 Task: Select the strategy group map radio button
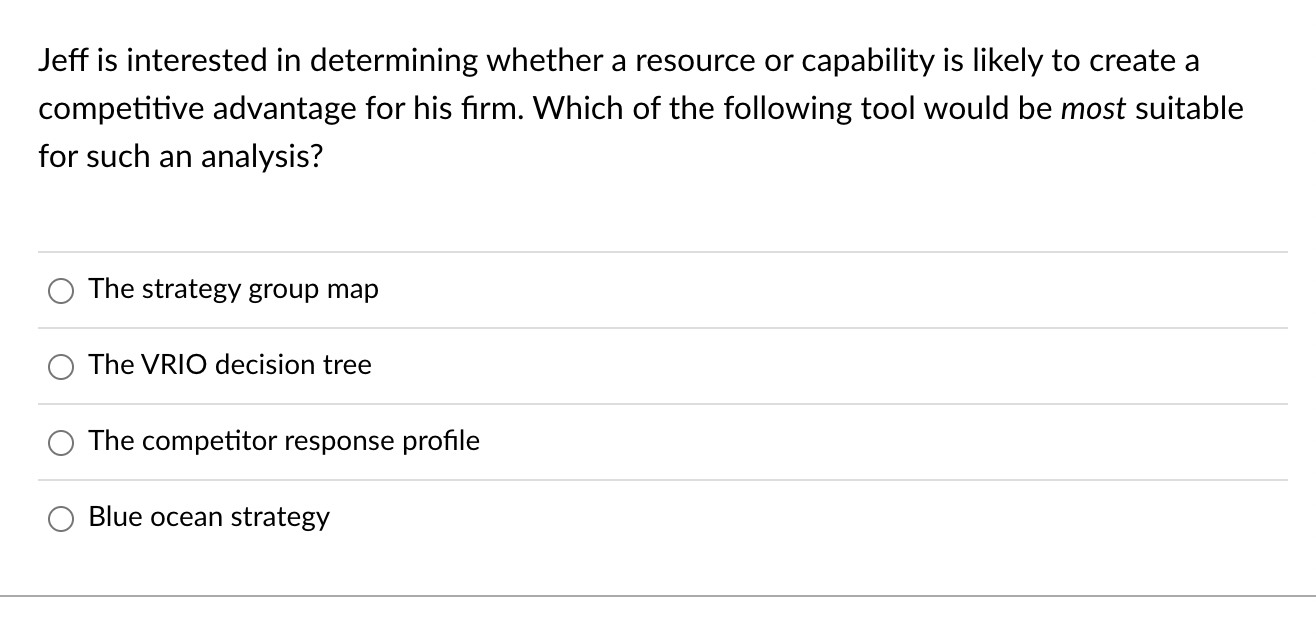click(61, 291)
